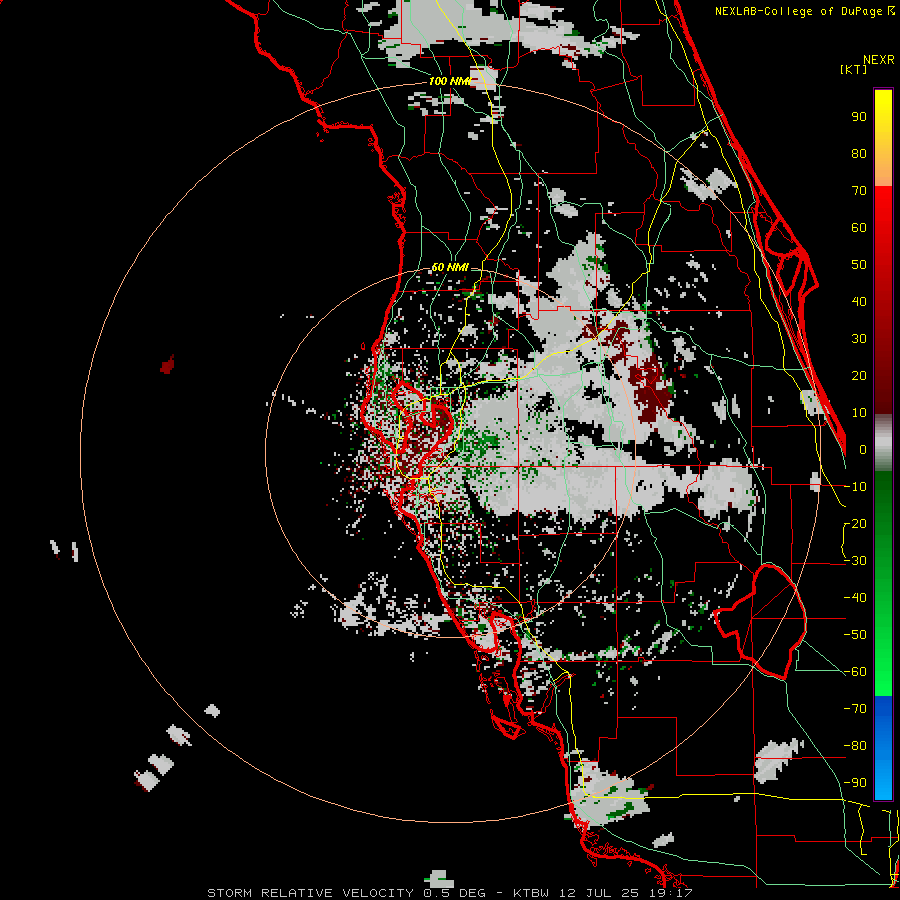This screenshot has width=900, height=900.
Task: Click the isolated dark red echo over the Gulf
Action: (x=168, y=364)
